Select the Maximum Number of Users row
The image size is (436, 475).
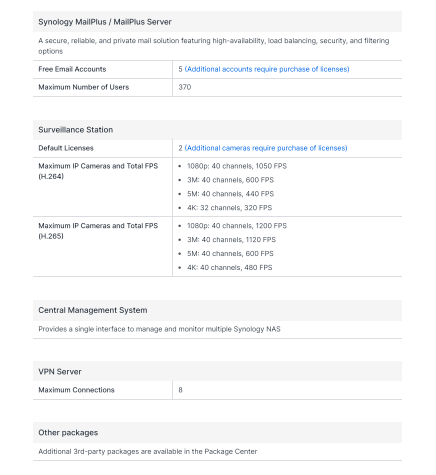point(217,87)
